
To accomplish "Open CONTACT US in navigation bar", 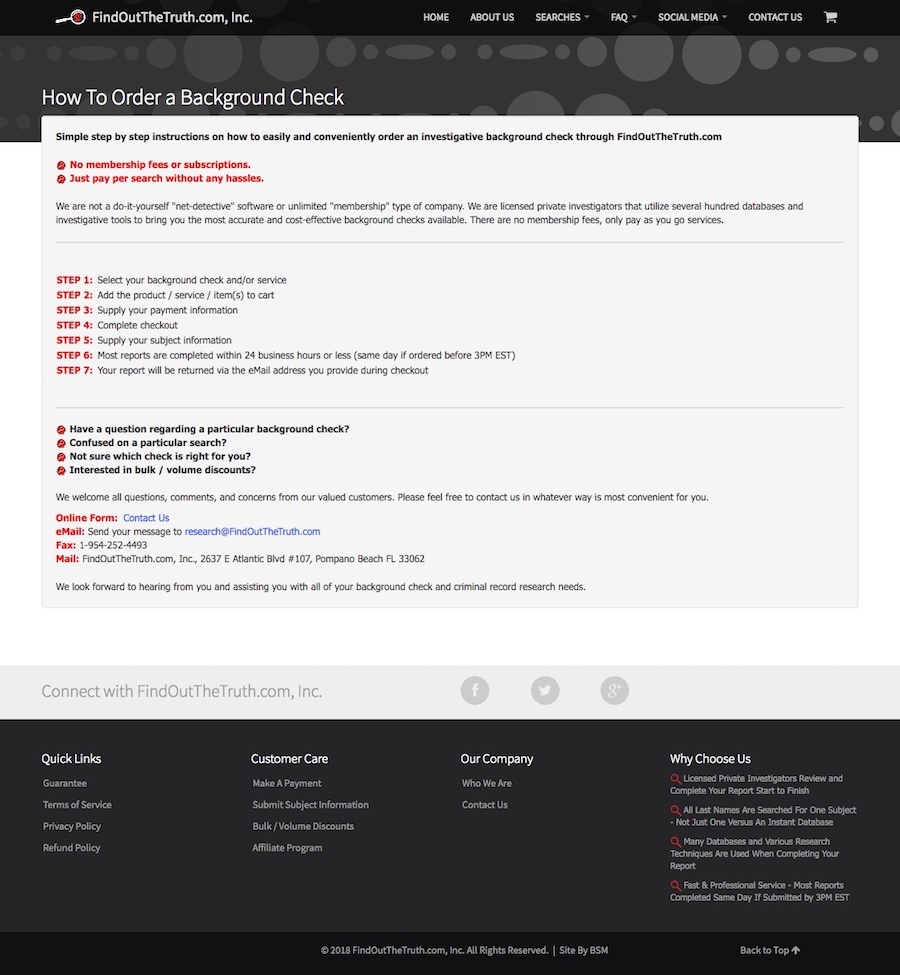I will (775, 17).
